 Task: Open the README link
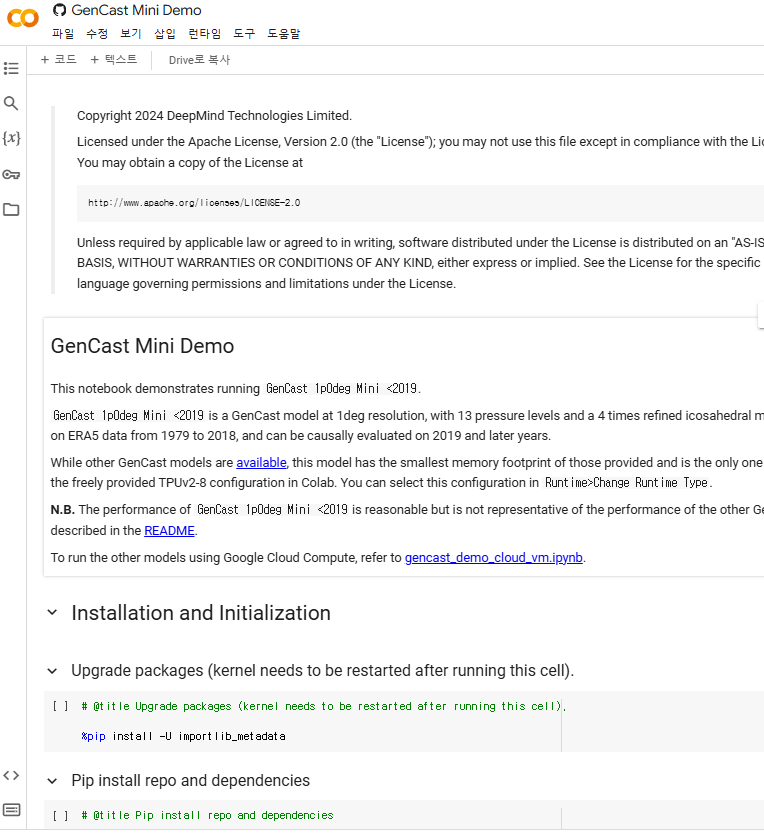pyautogui.click(x=169, y=530)
